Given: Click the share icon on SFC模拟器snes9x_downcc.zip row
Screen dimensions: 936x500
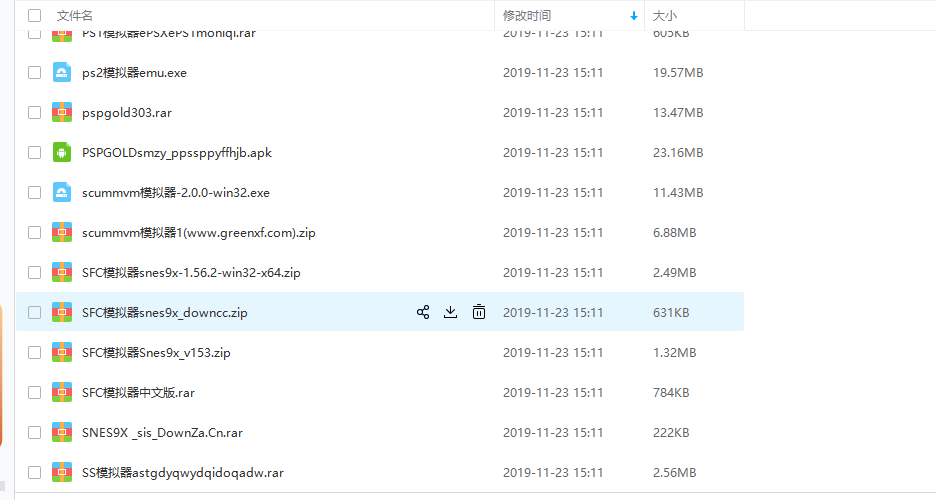Looking at the screenshot, I should tap(423, 312).
